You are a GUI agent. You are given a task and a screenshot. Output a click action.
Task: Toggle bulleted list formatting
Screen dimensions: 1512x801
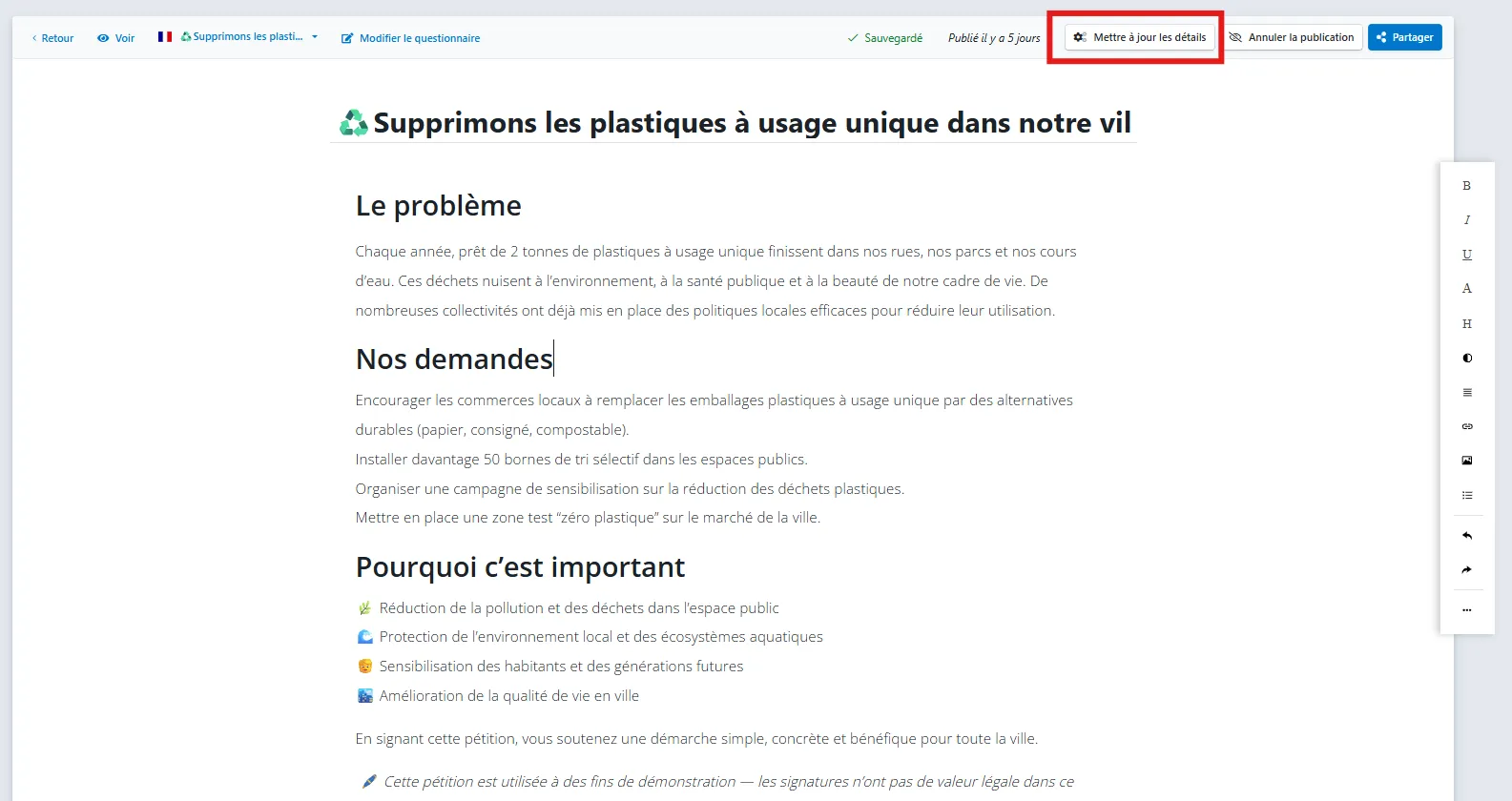pos(1466,496)
